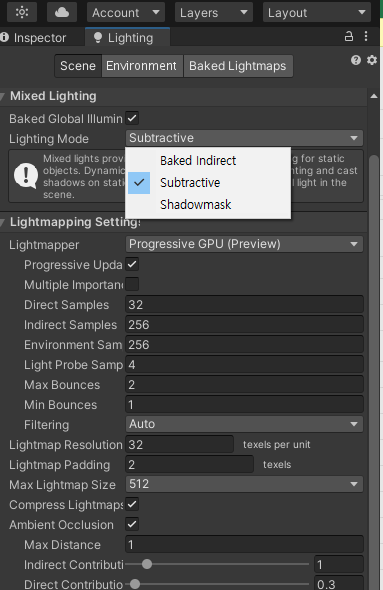
Task: Toggle Baked Global Illumination checkbox
Action: coord(132,118)
